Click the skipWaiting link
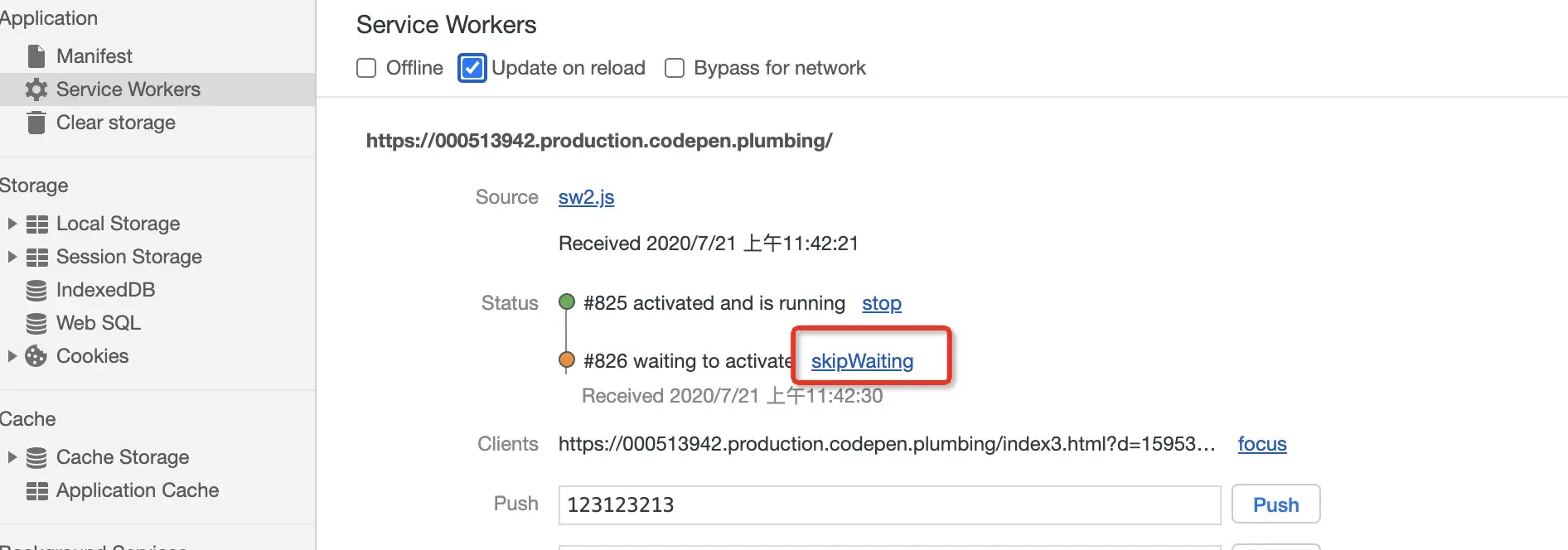 click(862, 361)
